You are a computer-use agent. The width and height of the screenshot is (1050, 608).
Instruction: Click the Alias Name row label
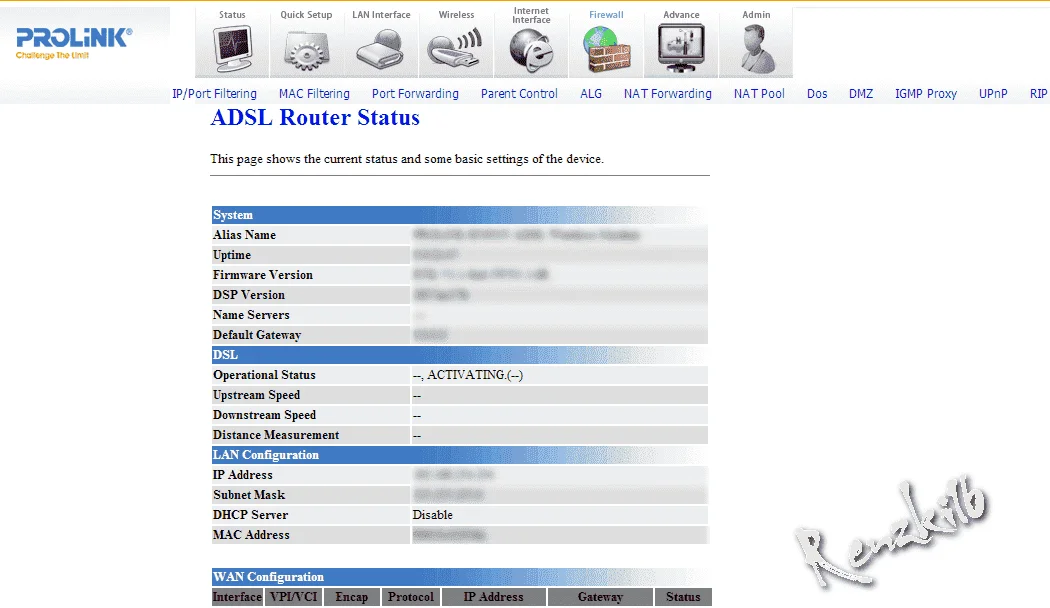point(244,235)
